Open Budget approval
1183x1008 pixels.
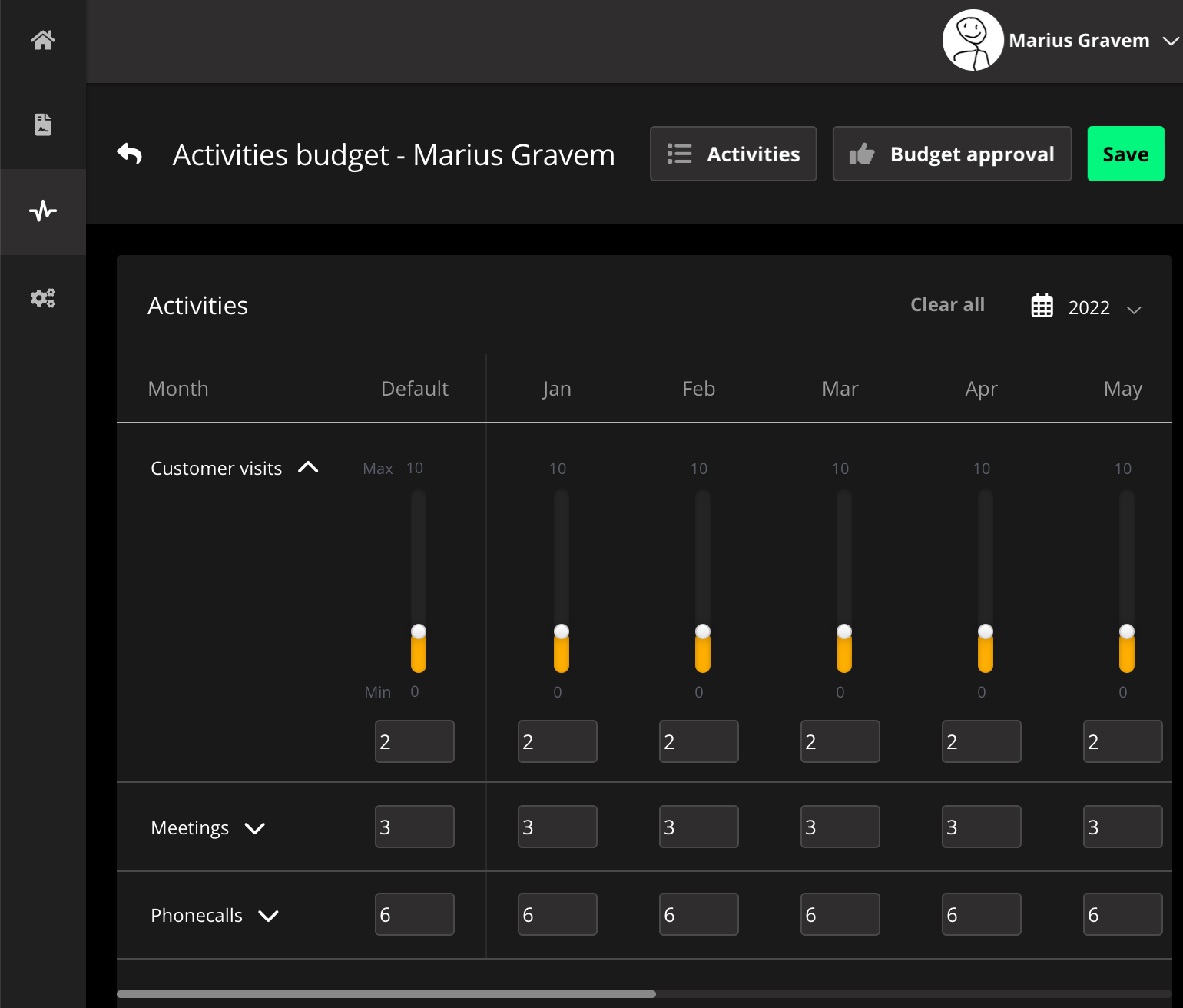click(952, 154)
